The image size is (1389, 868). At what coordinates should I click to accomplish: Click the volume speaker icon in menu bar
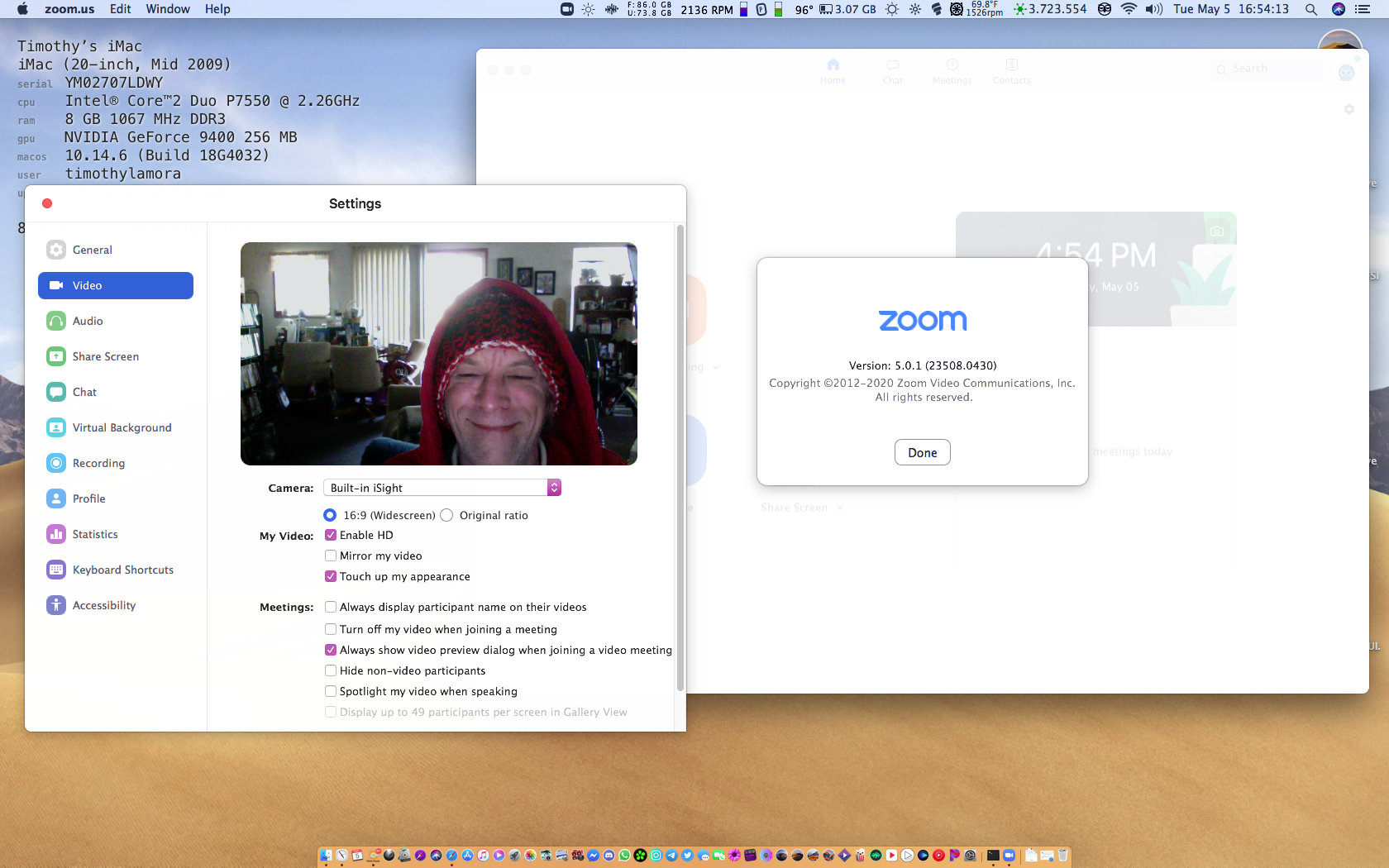coord(1154,9)
